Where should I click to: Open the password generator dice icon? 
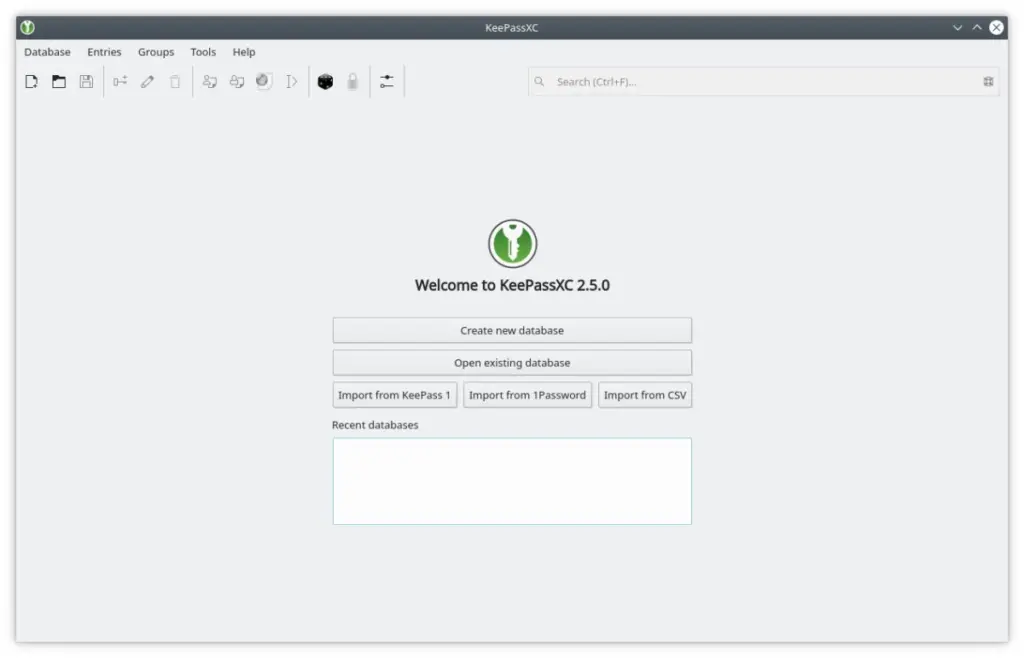pos(325,82)
